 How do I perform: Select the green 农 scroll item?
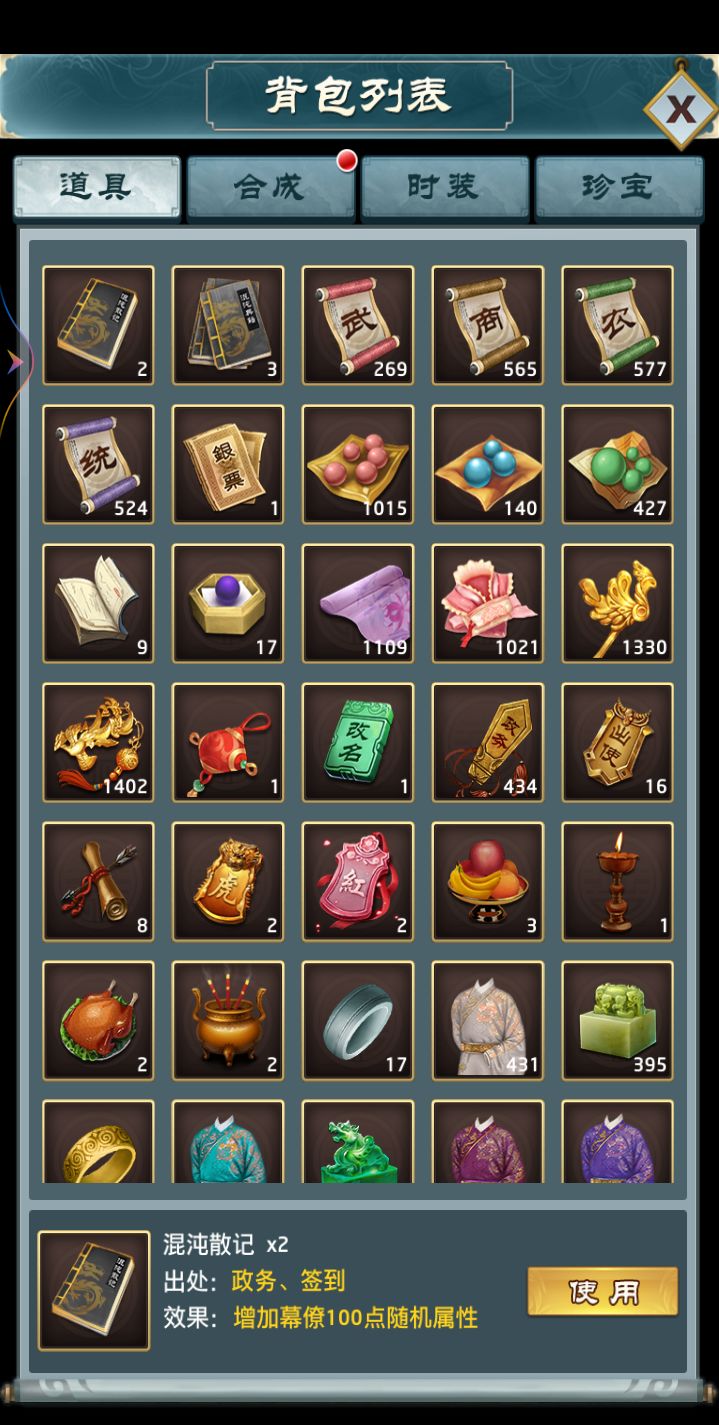point(618,325)
